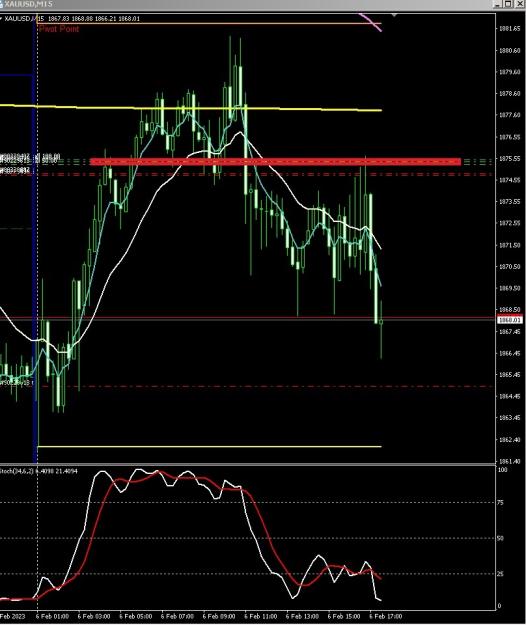Click the '6 Feb 01:00' time label
Image resolution: width=526 pixels, height=625 pixels.
tap(52, 617)
